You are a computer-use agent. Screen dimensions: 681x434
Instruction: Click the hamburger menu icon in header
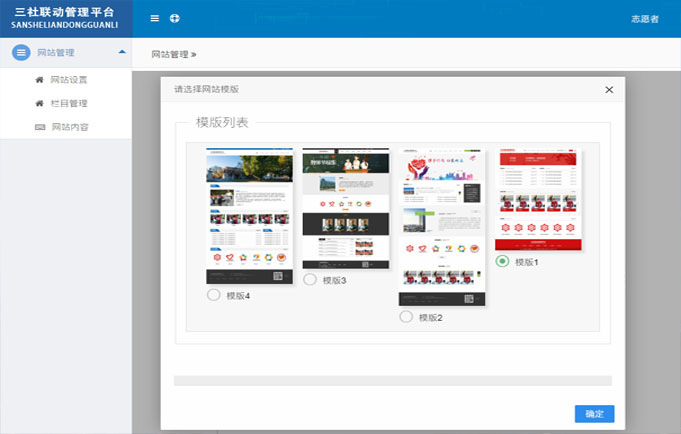(154, 18)
